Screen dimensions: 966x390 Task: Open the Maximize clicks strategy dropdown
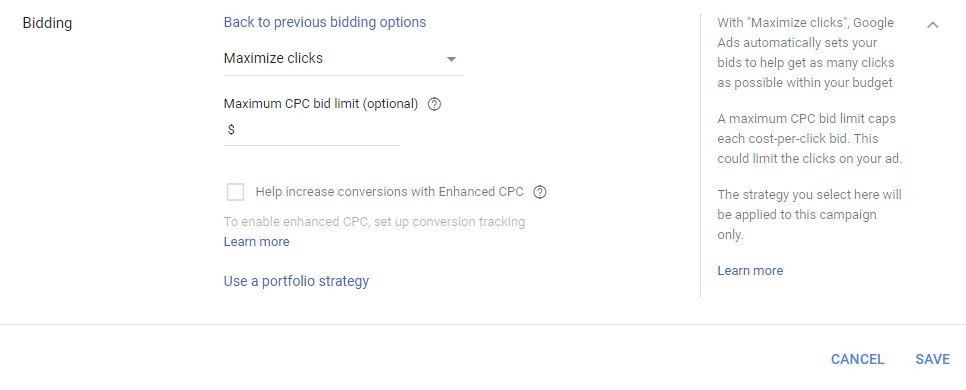[x=343, y=59]
